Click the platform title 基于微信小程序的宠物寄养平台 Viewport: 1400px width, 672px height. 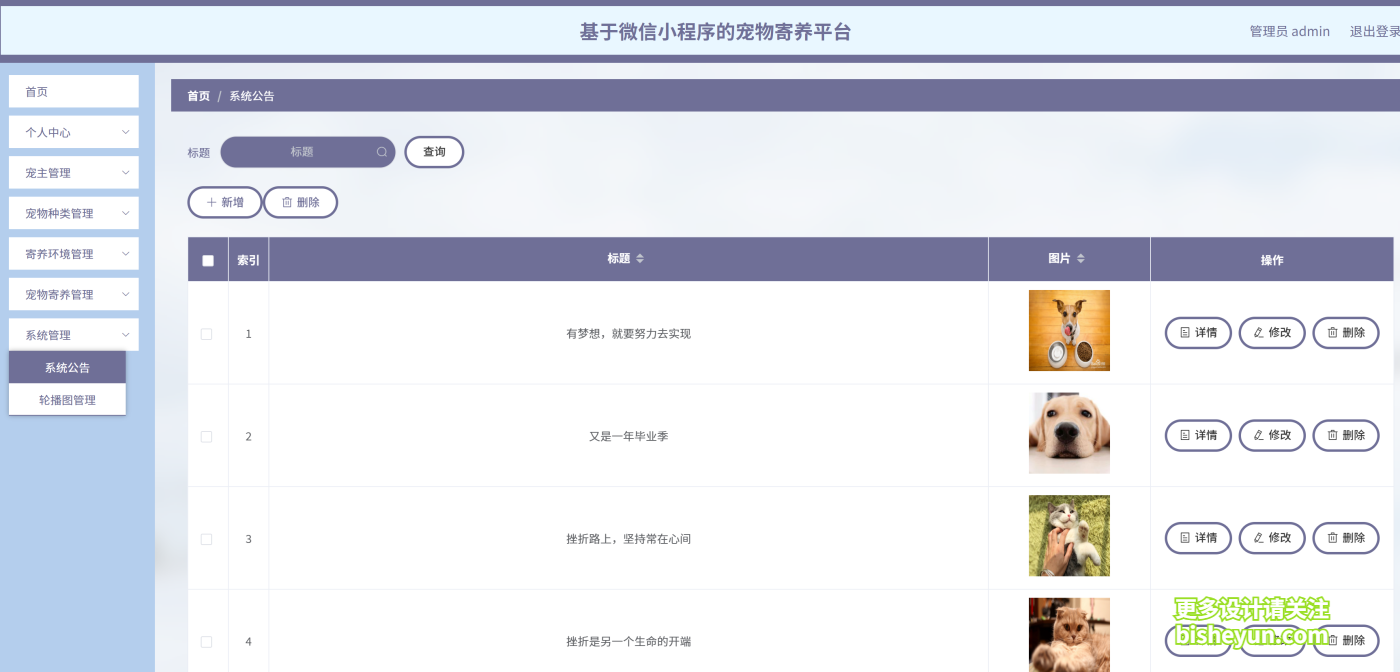point(716,32)
